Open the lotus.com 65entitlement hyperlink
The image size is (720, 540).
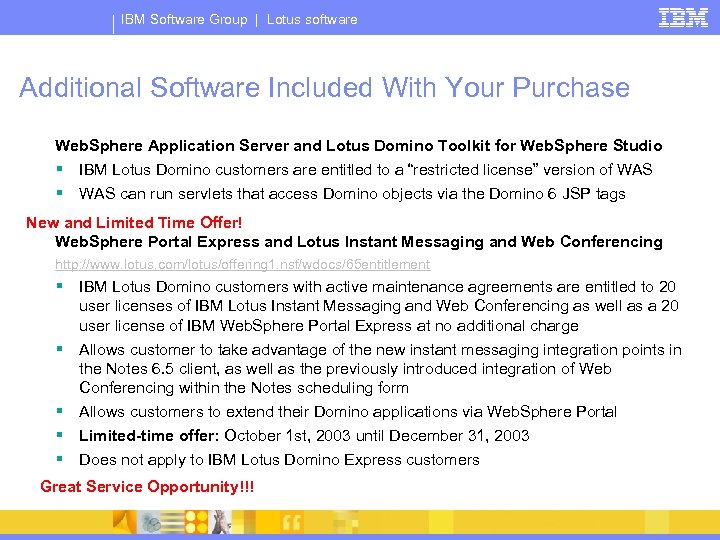242,264
